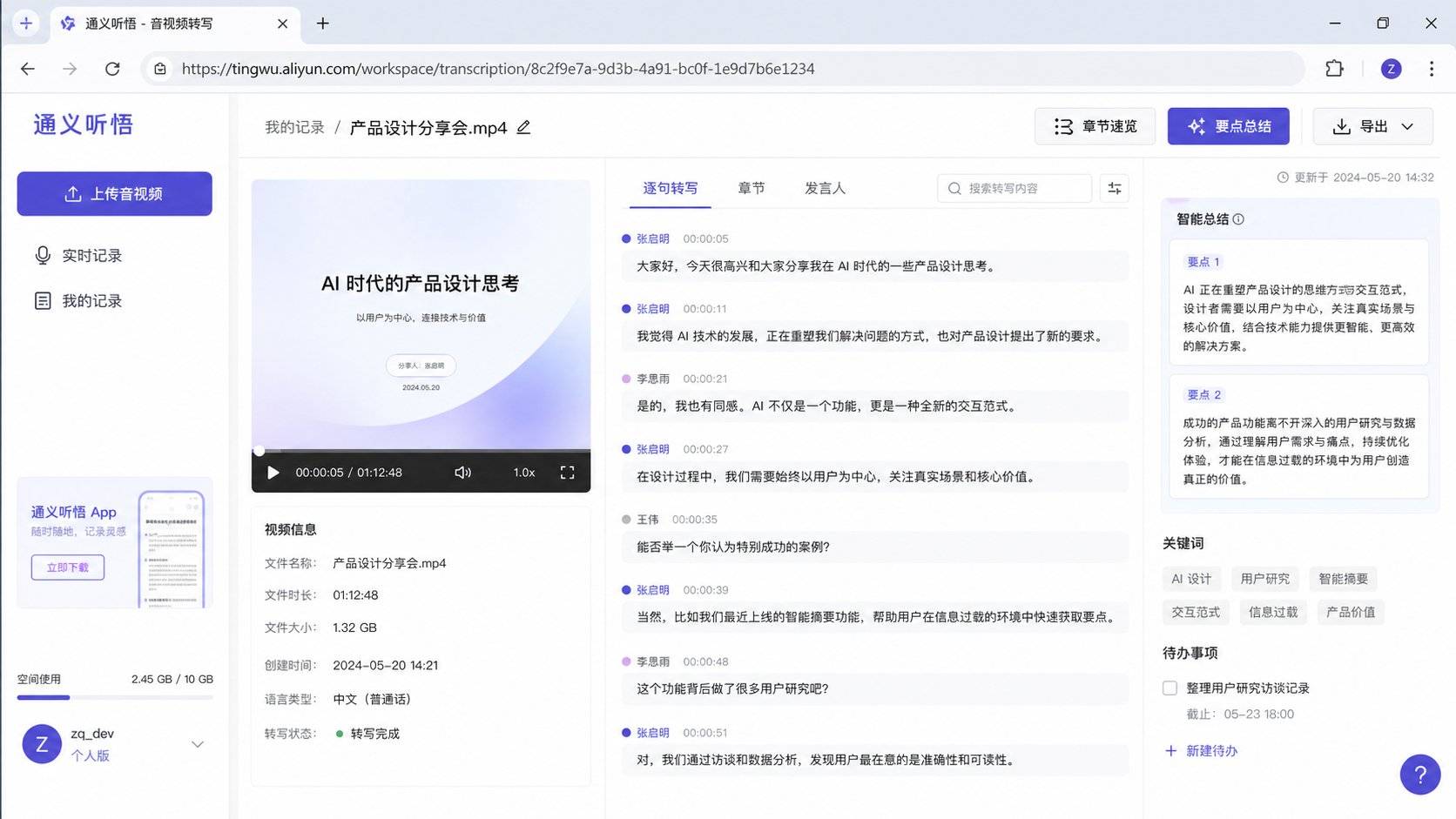
Task: Open the transcription filter settings icon
Action: [x=1115, y=188]
